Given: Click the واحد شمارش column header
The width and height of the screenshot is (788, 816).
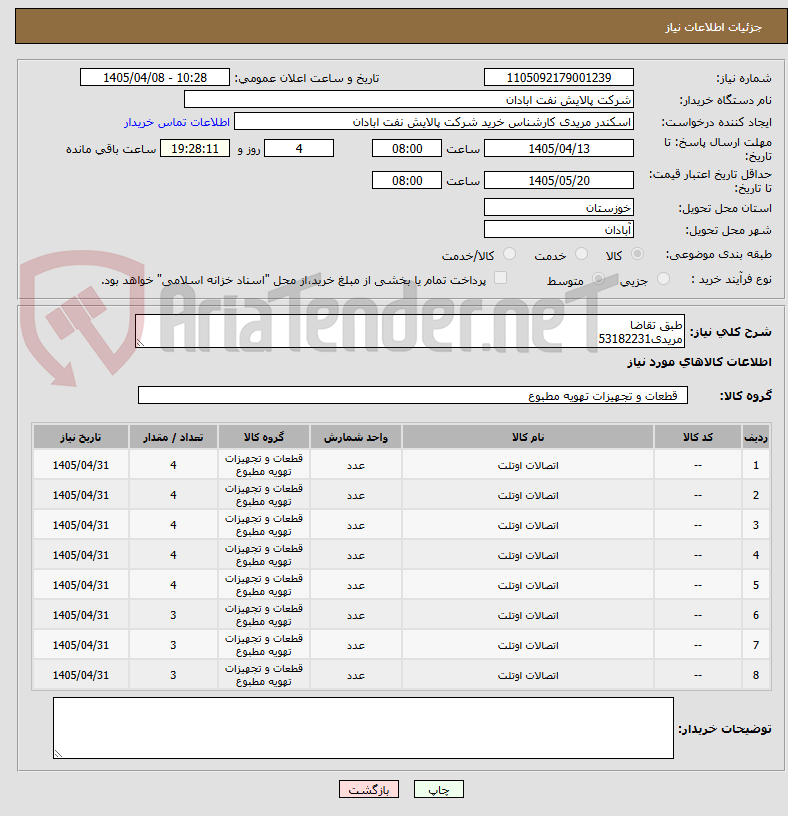Looking at the screenshot, I should click(x=355, y=437).
